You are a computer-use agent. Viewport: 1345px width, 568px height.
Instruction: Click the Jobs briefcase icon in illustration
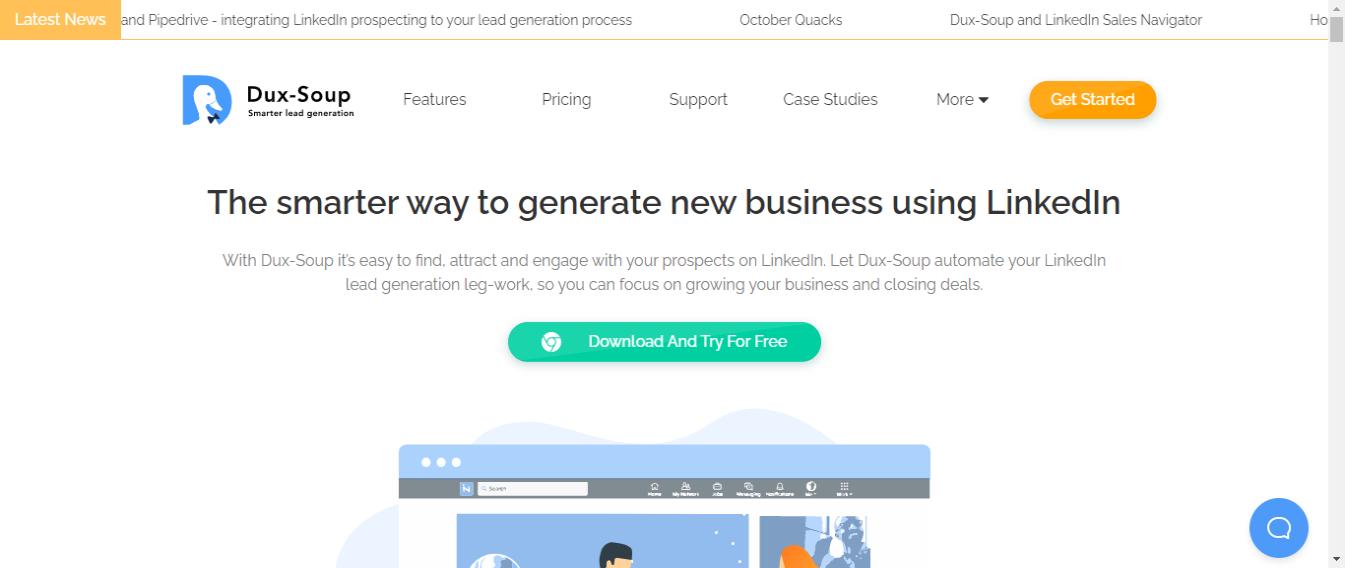pyautogui.click(x=717, y=488)
